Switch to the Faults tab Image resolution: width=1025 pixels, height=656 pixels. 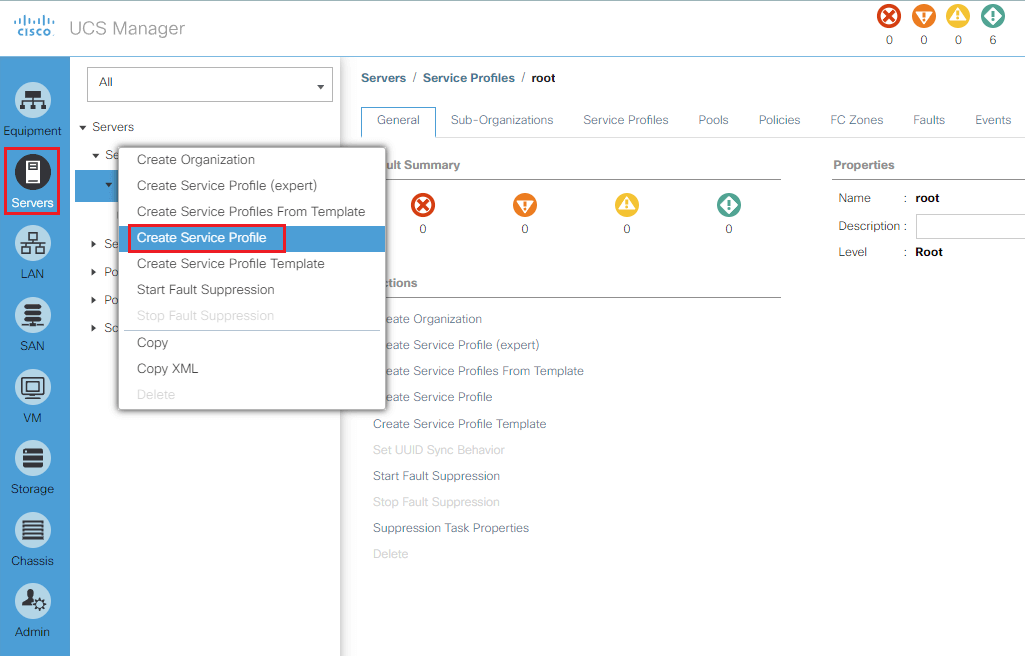pyautogui.click(x=929, y=120)
